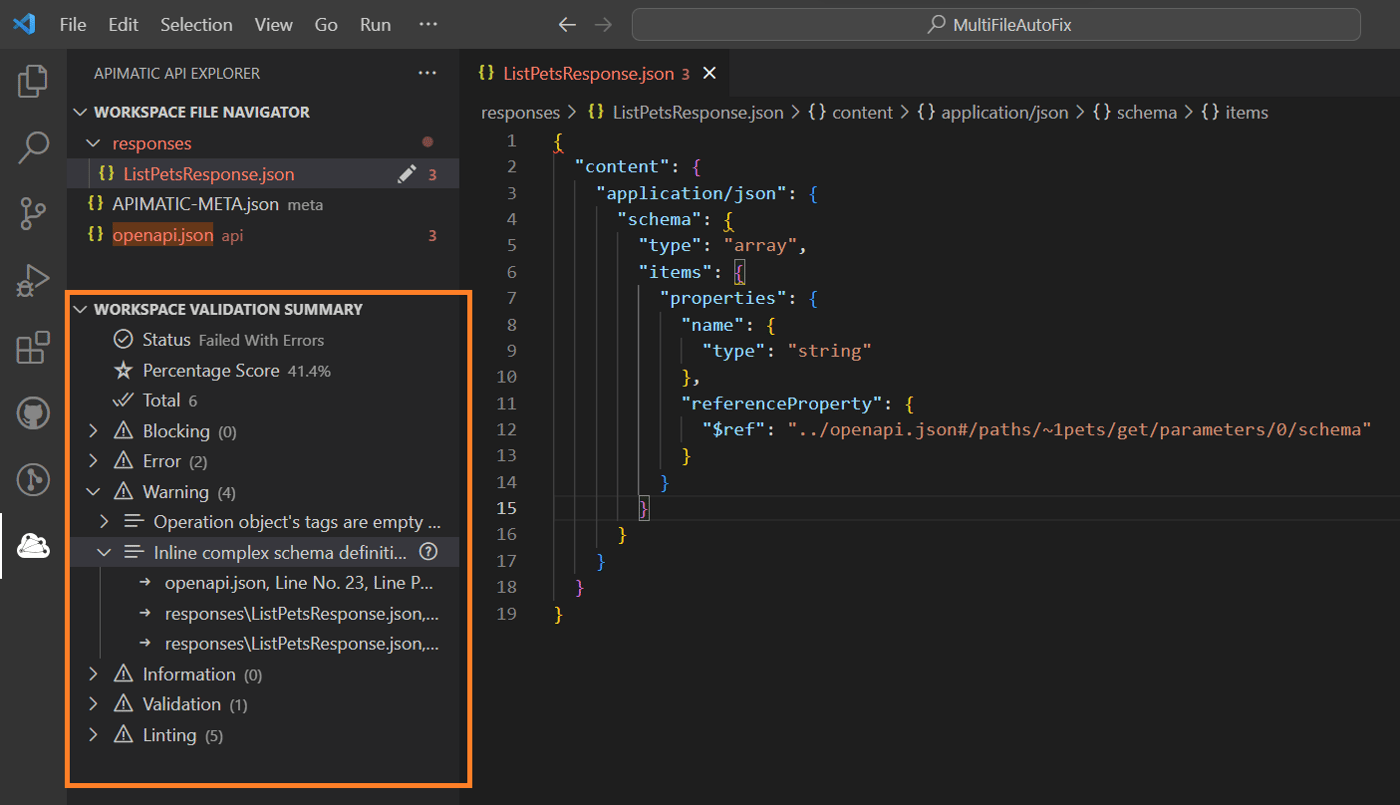The image size is (1400, 805).
Task: Open the Selection menu
Action: click(x=196, y=25)
